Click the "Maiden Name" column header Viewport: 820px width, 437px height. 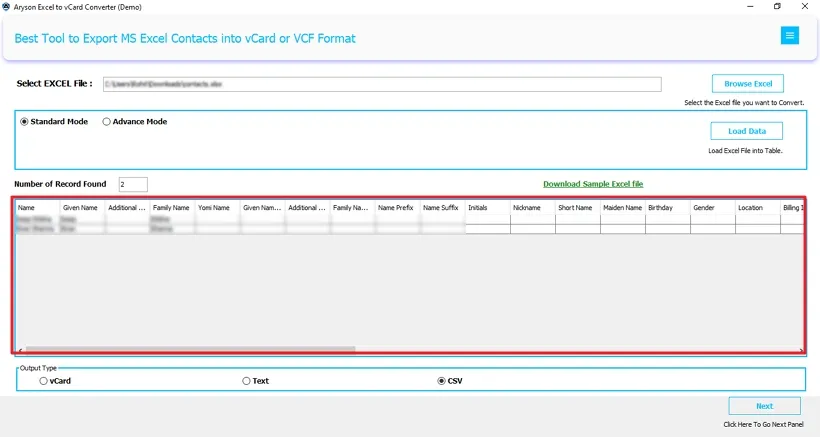pos(622,208)
